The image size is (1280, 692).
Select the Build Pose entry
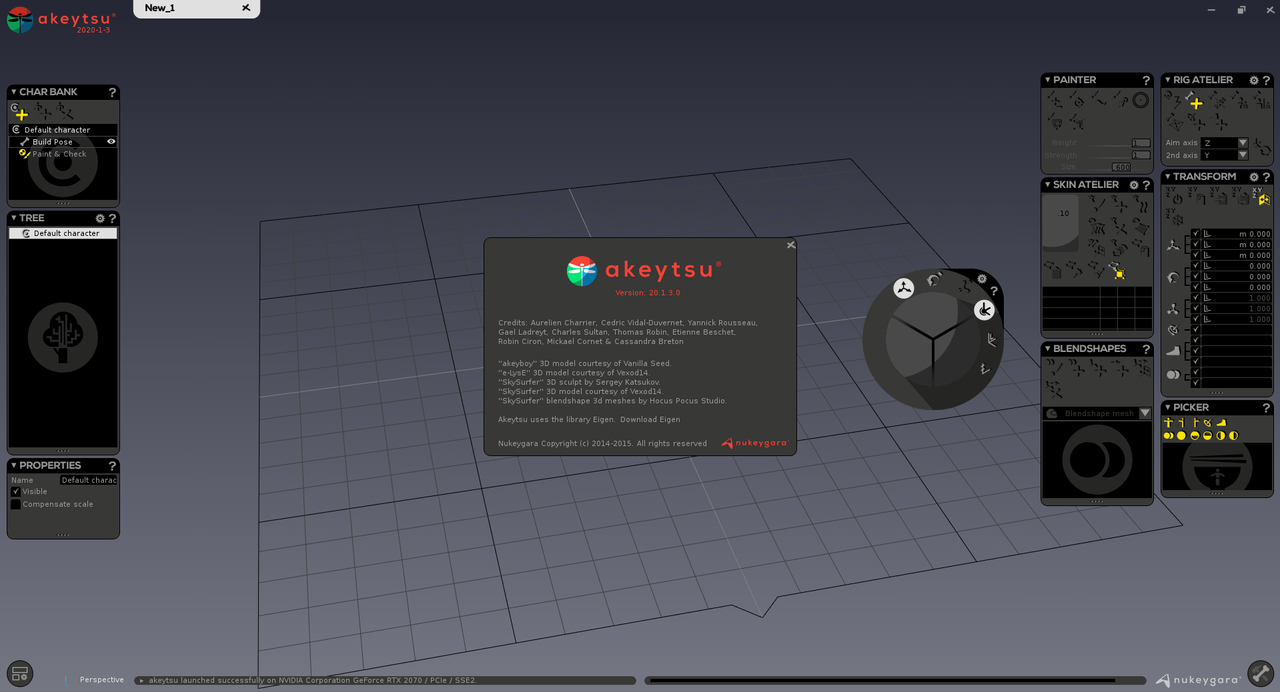pos(63,142)
